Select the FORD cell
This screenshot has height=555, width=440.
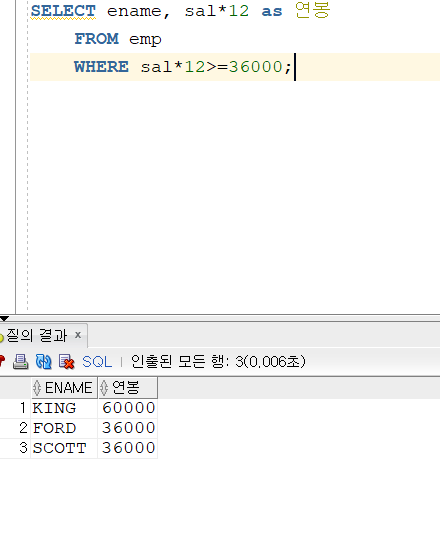pyautogui.click(x=64, y=428)
